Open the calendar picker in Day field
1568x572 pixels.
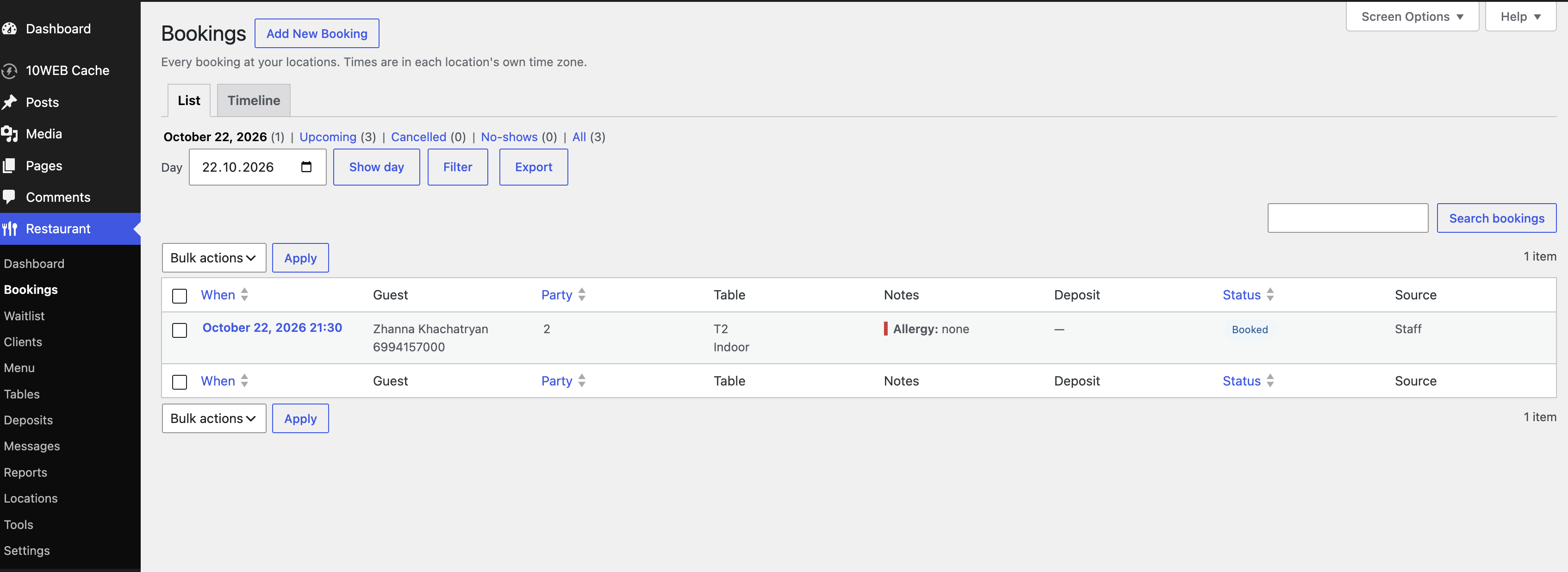(x=306, y=167)
